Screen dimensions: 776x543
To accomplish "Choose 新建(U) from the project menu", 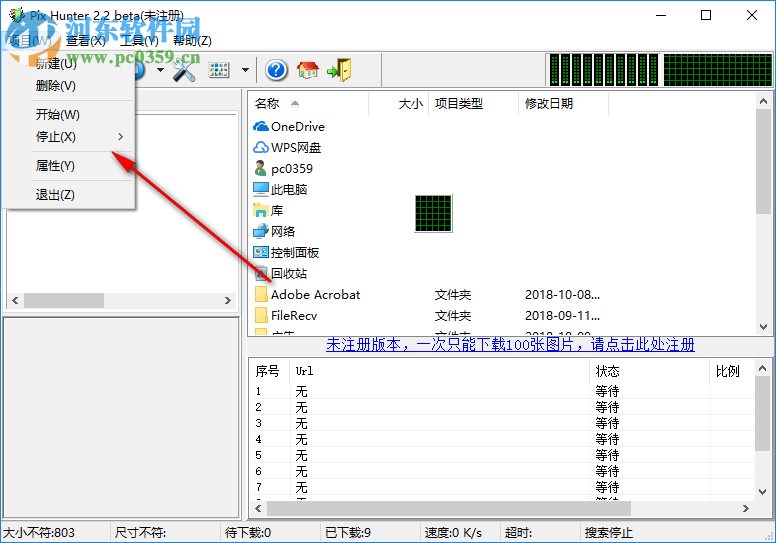I will [56, 63].
